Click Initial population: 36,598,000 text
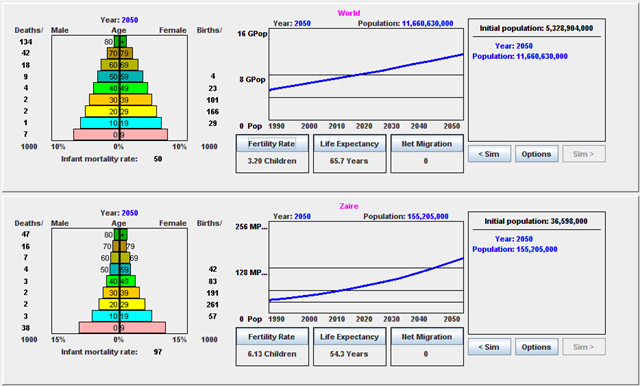 (x=536, y=221)
